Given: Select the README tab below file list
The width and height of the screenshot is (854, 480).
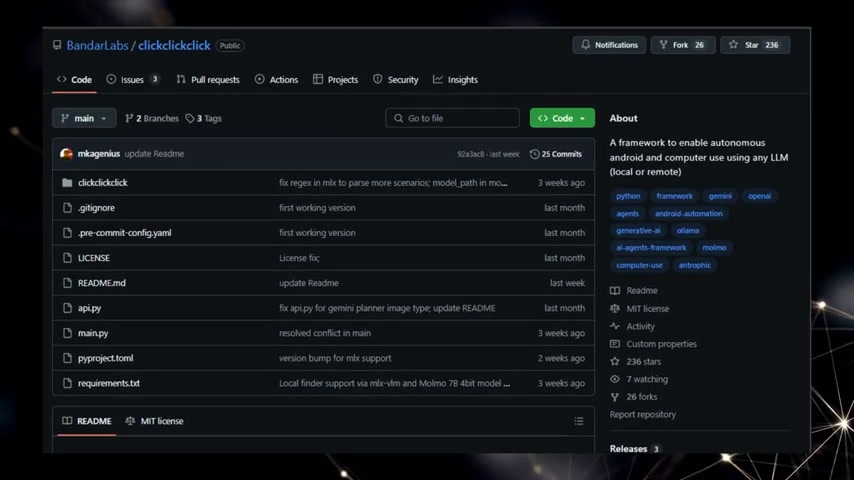Looking at the screenshot, I should coord(87,421).
